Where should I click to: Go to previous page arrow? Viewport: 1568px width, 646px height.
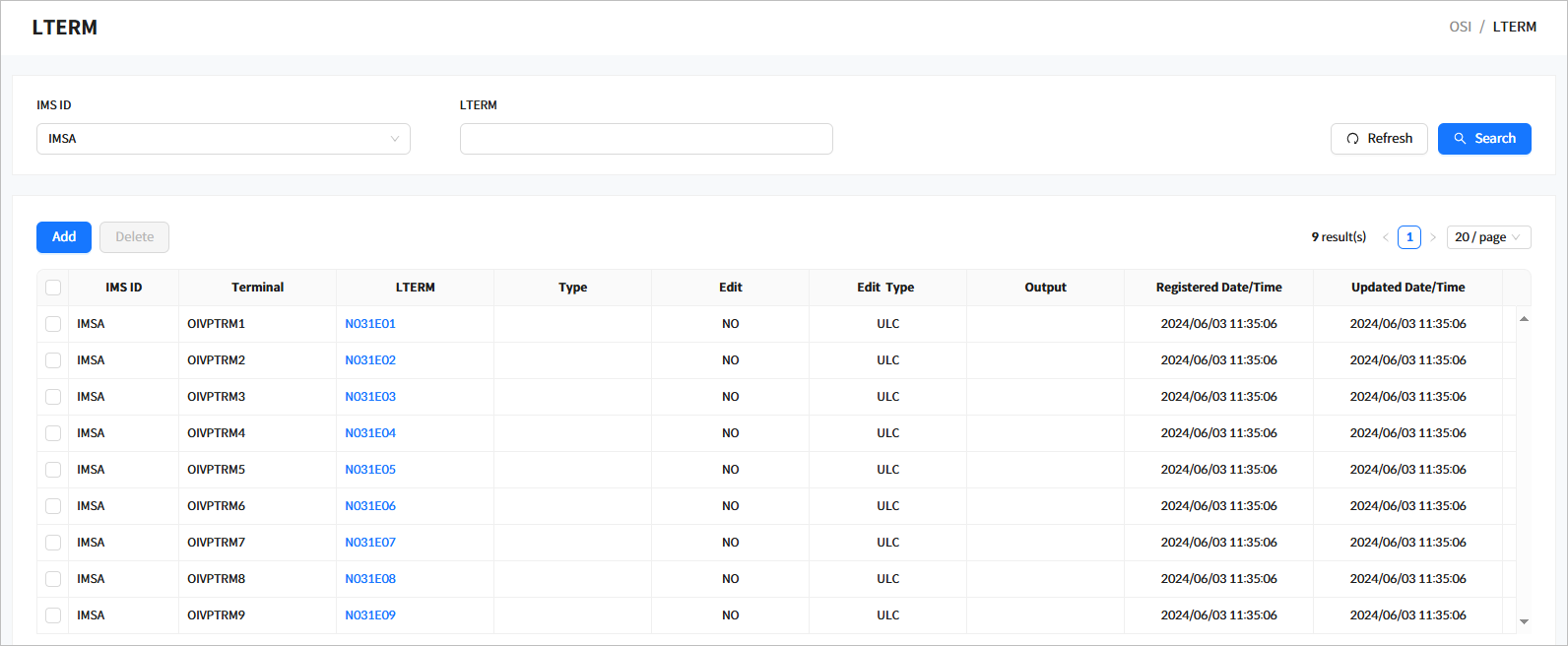[x=1385, y=237]
